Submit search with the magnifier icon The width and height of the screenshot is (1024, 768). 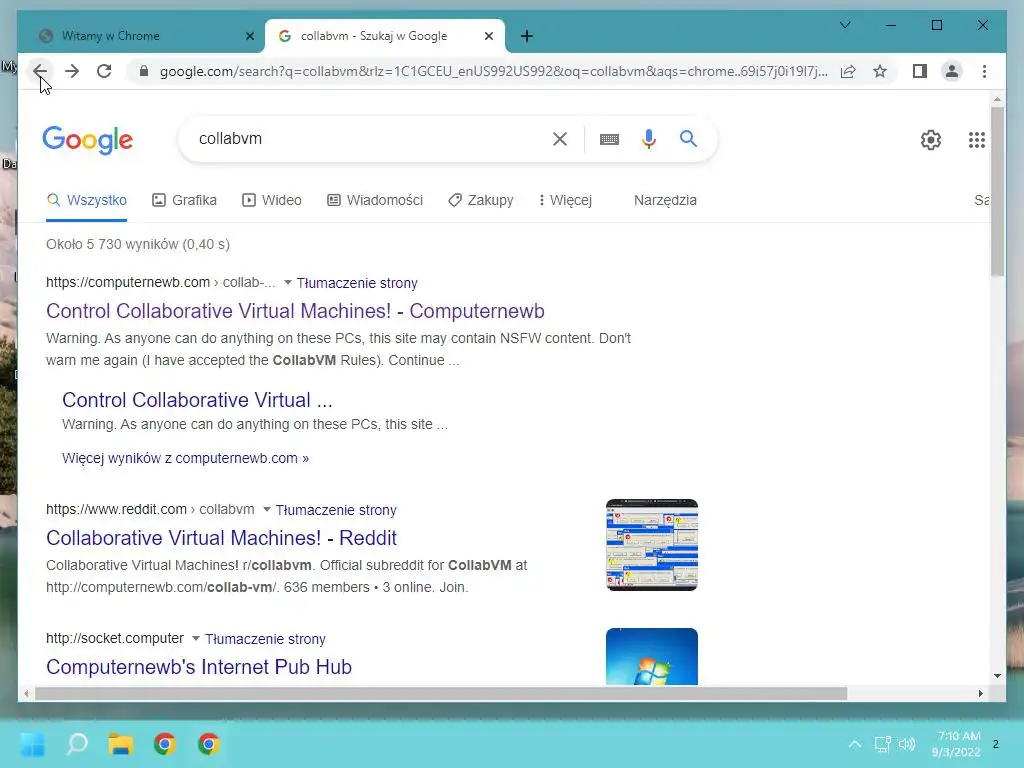pyautogui.click(x=688, y=138)
